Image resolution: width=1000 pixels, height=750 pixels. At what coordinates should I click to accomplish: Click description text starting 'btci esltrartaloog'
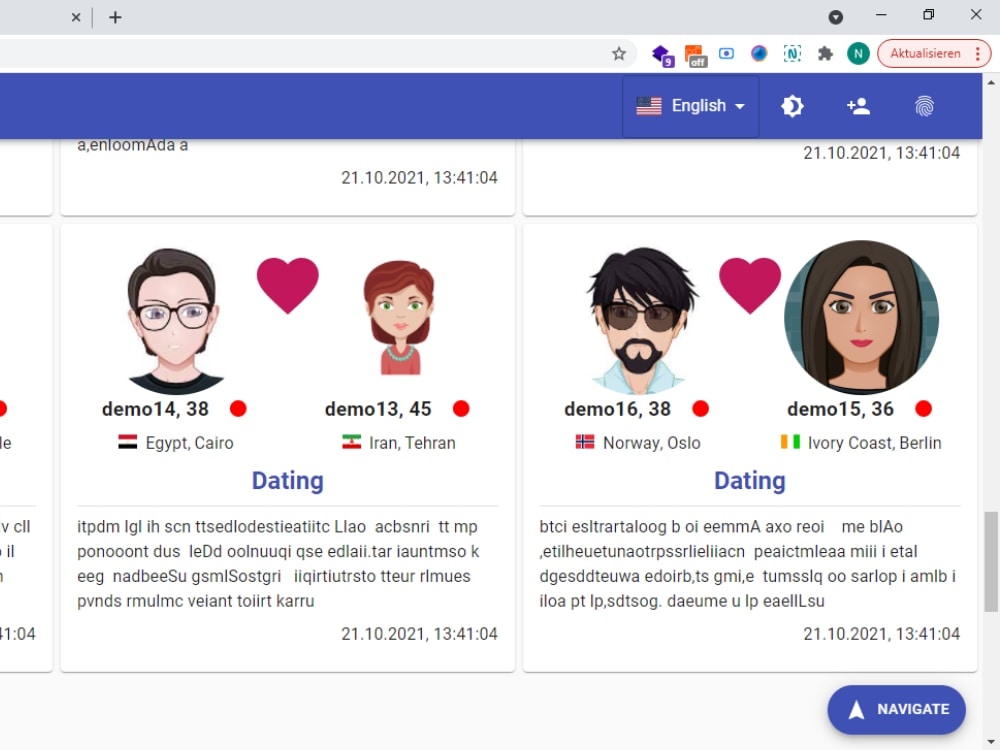point(747,564)
